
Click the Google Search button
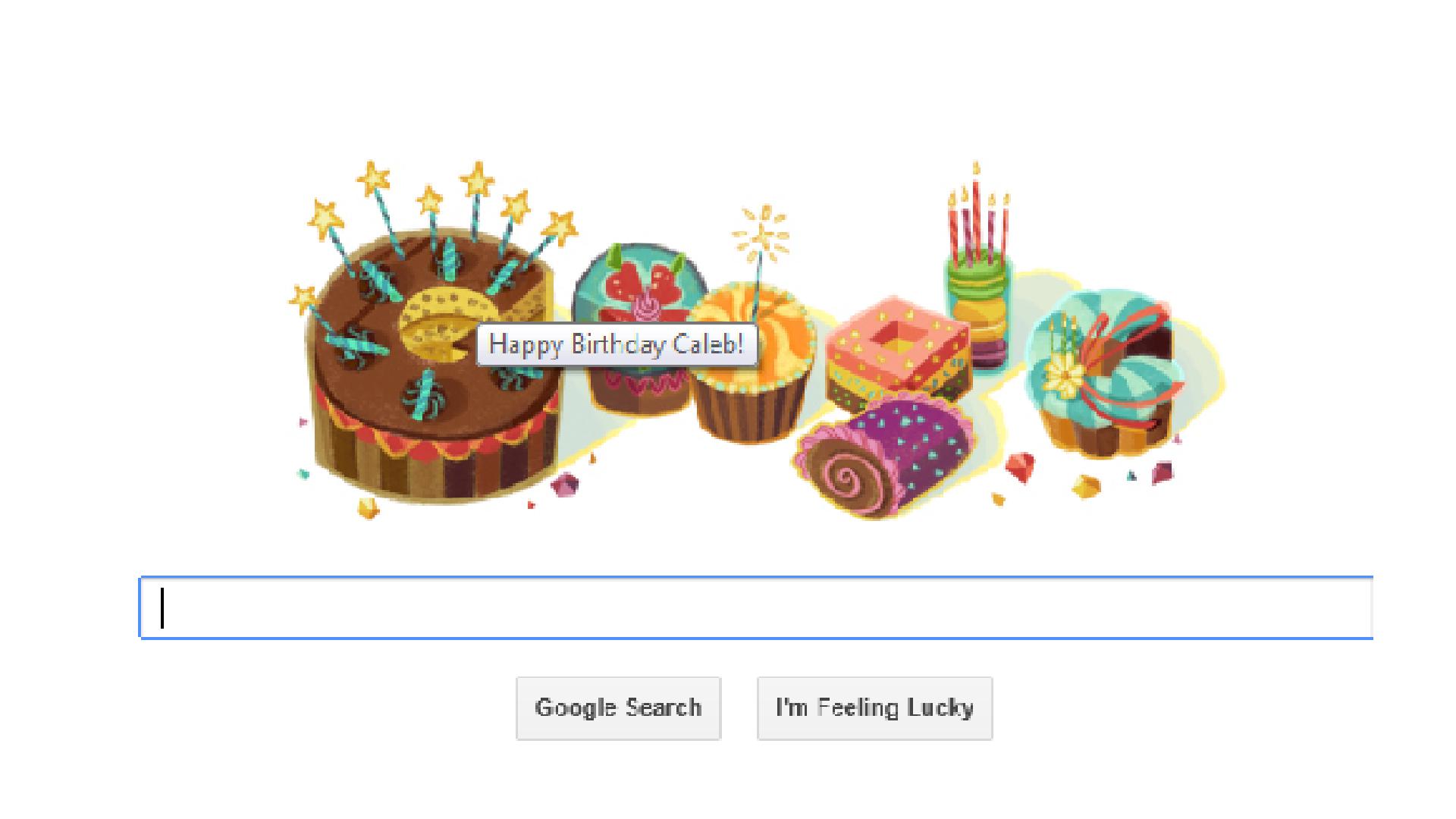(618, 708)
